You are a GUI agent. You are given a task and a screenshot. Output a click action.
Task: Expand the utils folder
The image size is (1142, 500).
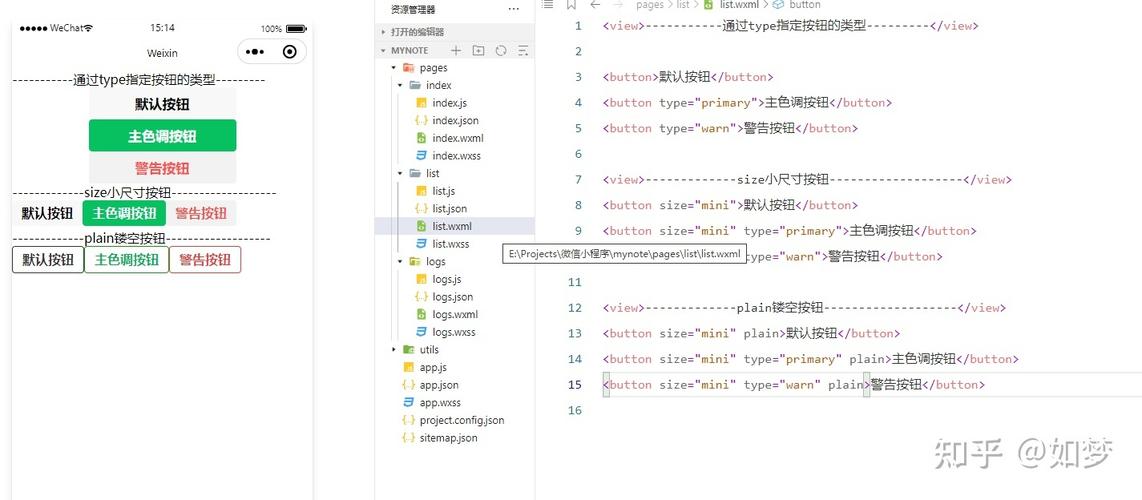tap(429, 350)
